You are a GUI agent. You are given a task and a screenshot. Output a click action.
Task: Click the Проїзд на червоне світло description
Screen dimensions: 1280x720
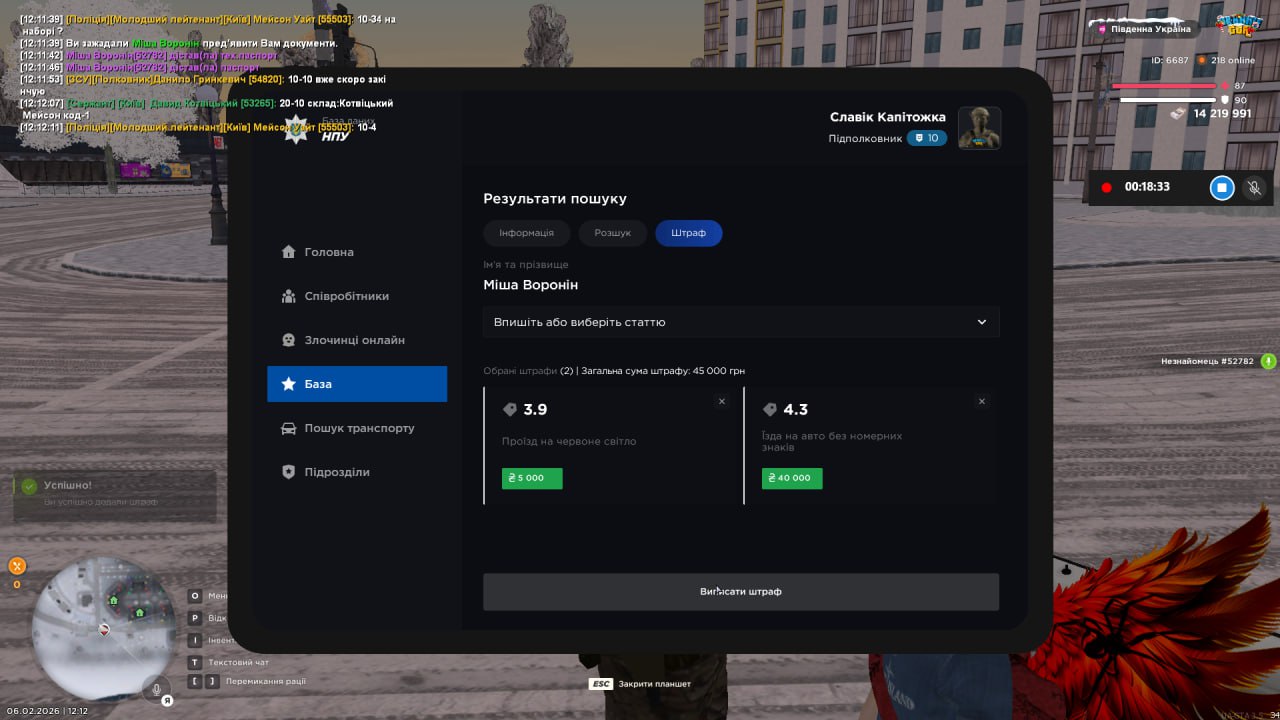(569, 441)
